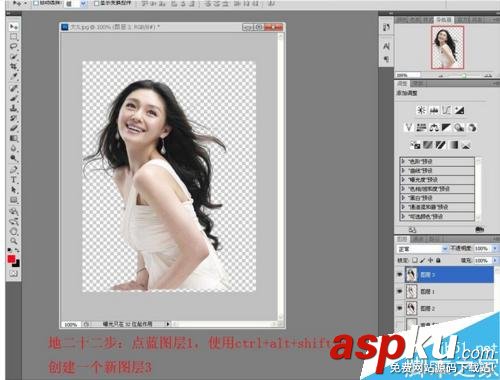Select the Spot Healing Brush tool
The height and width of the screenshot is (380, 500).
[x=14, y=88]
